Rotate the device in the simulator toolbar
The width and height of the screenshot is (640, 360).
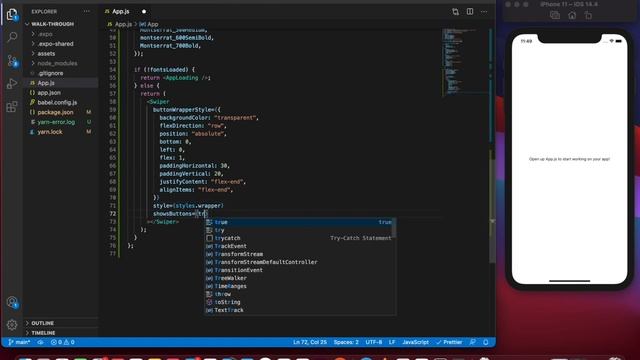click(x=588, y=16)
